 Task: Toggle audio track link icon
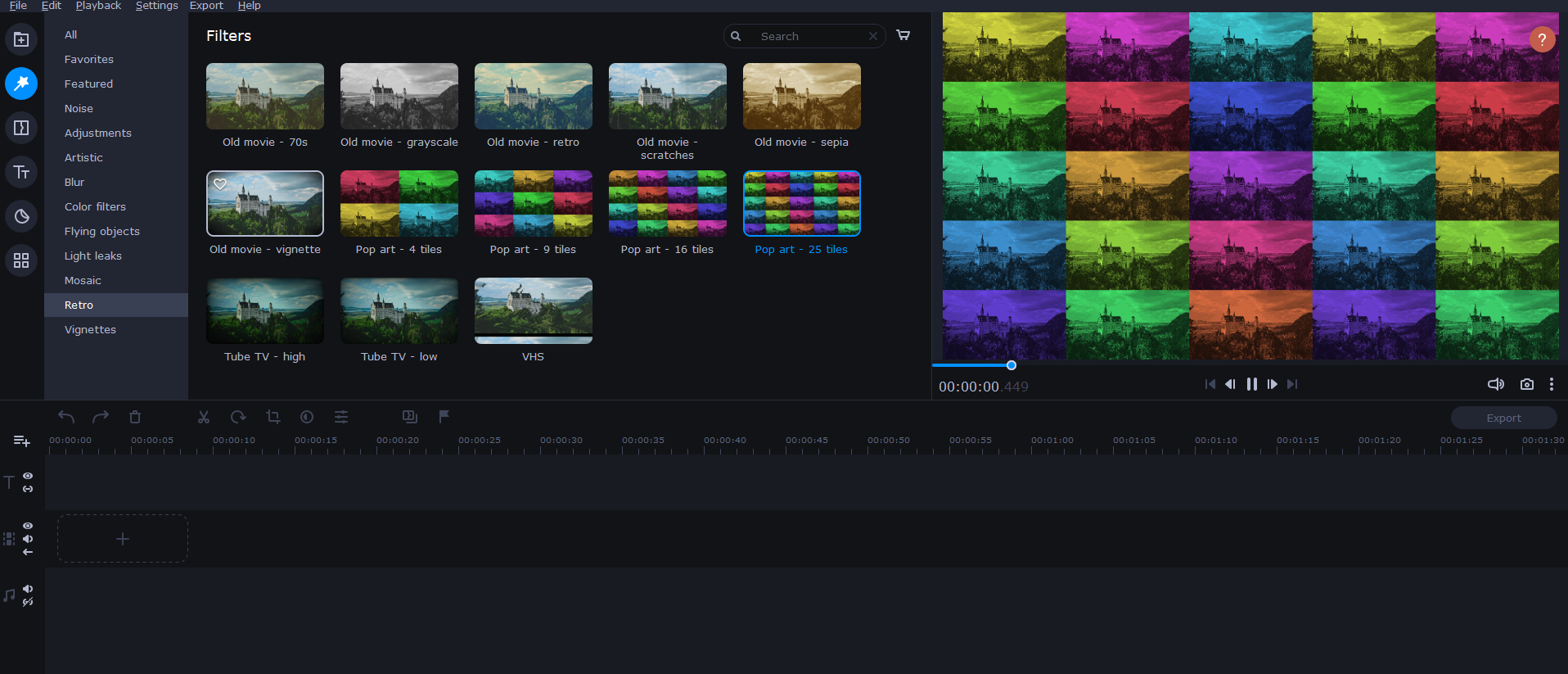[28, 602]
